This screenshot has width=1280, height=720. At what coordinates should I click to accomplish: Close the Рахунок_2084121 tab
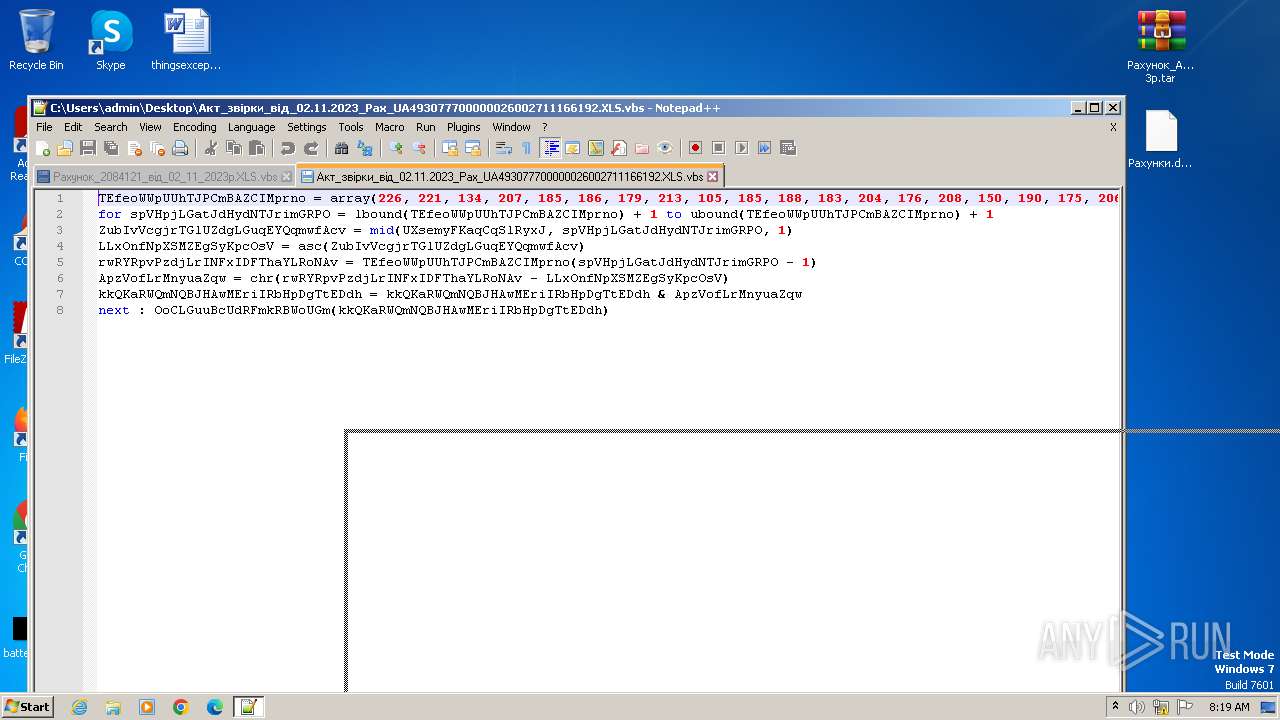point(287,177)
